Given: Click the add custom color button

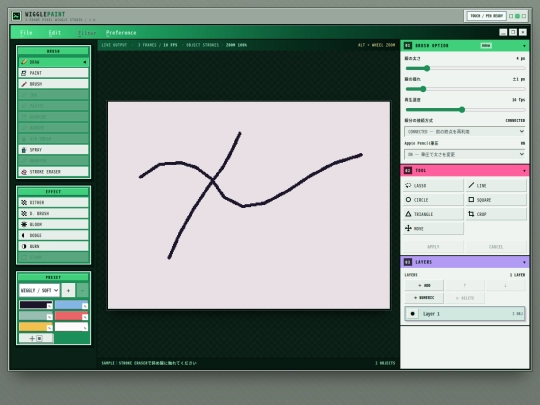Looking at the screenshot, I should coord(36,339).
